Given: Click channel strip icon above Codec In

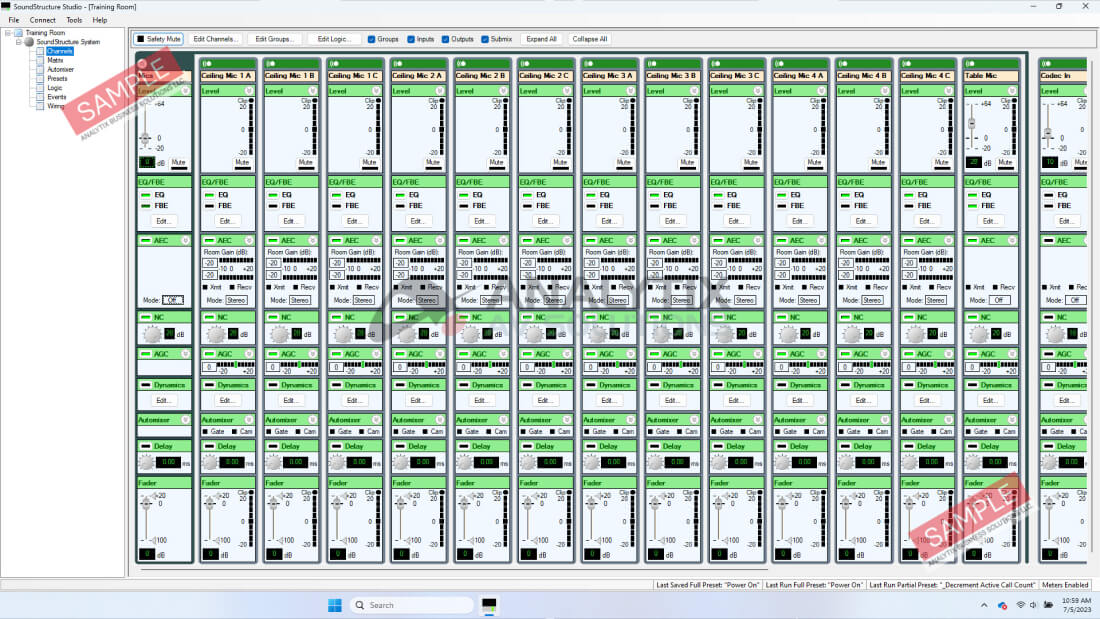Looking at the screenshot, I should point(1047,64).
